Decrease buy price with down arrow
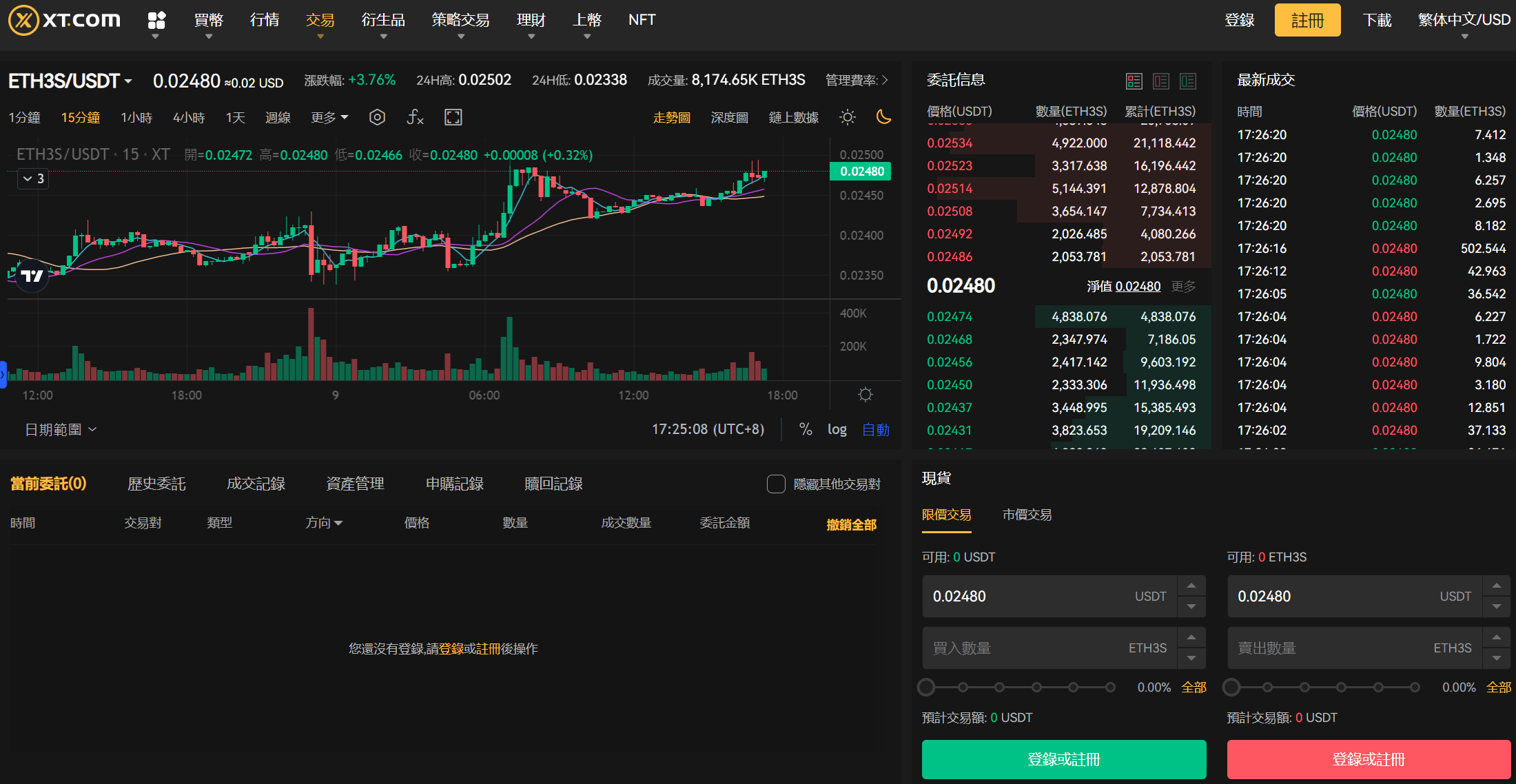Image resolution: width=1516 pixels, height=784 pixels. coord(1191,607)
